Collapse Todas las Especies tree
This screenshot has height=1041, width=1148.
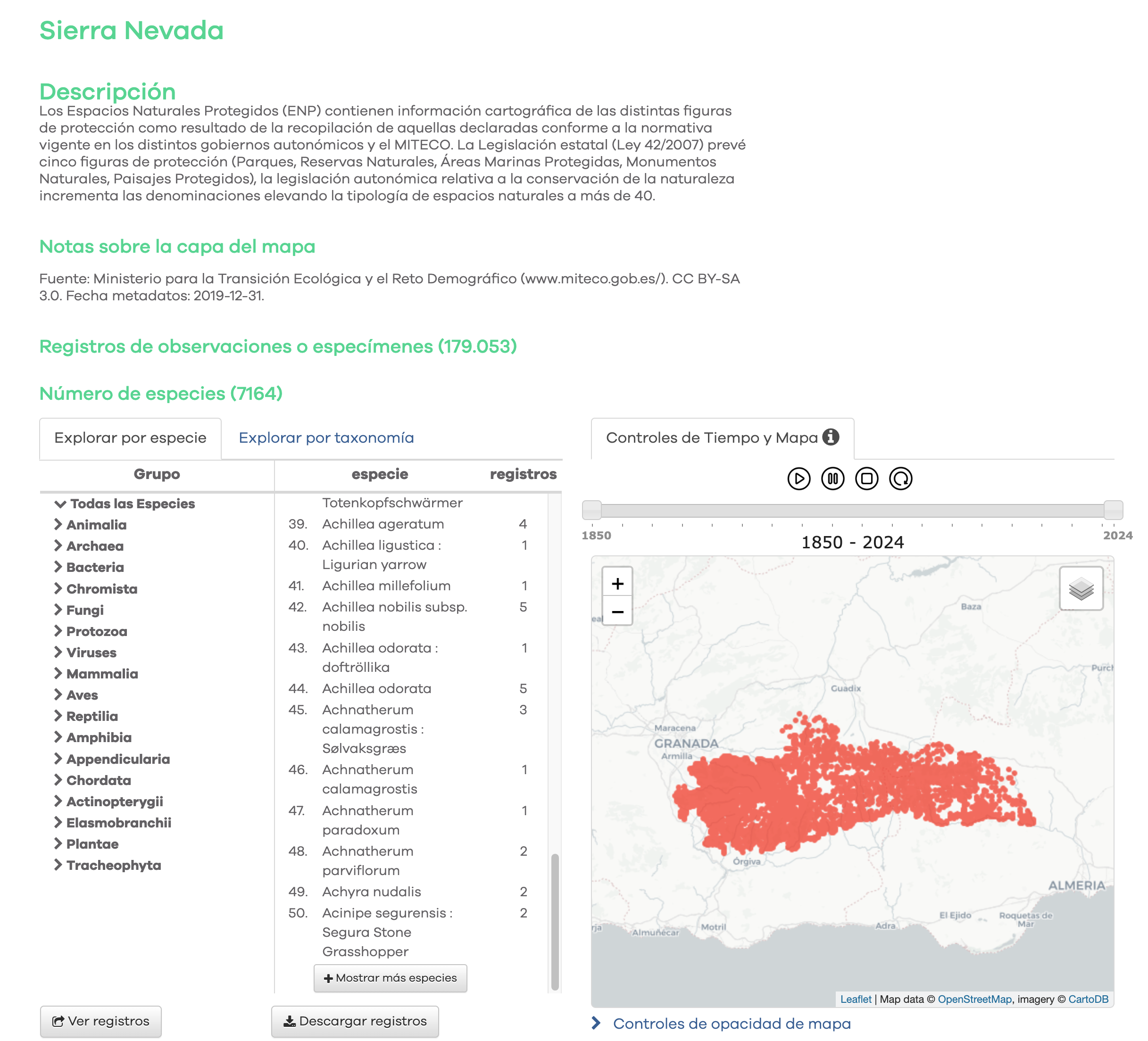[60, 504]
